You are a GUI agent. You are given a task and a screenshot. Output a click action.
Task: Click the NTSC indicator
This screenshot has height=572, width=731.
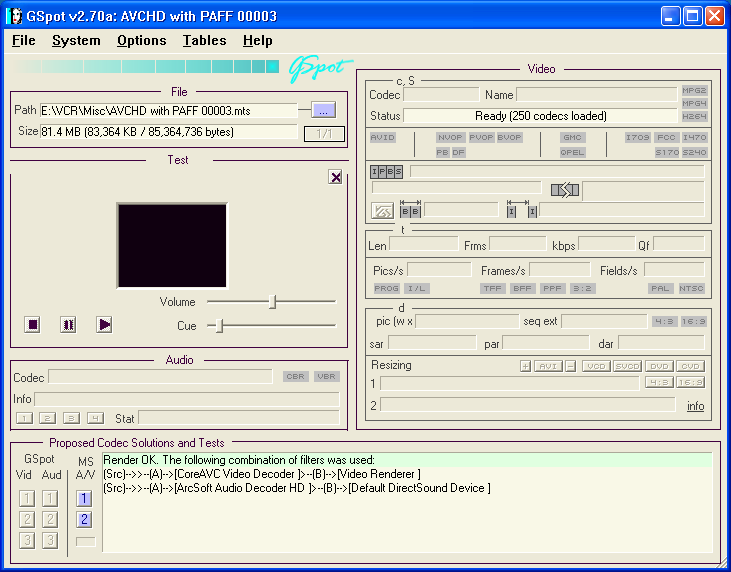coord(691,289)
